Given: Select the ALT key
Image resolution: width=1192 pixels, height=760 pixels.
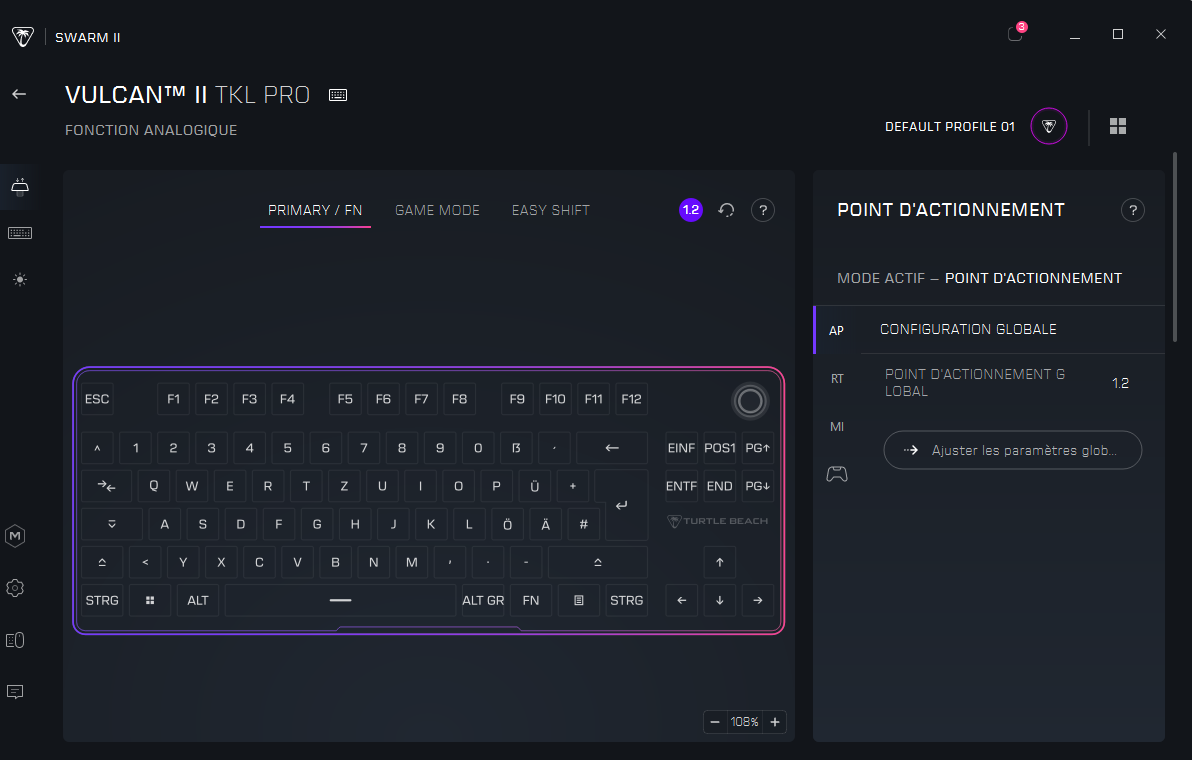Looking at the screenshot, I should click(198, 600).
